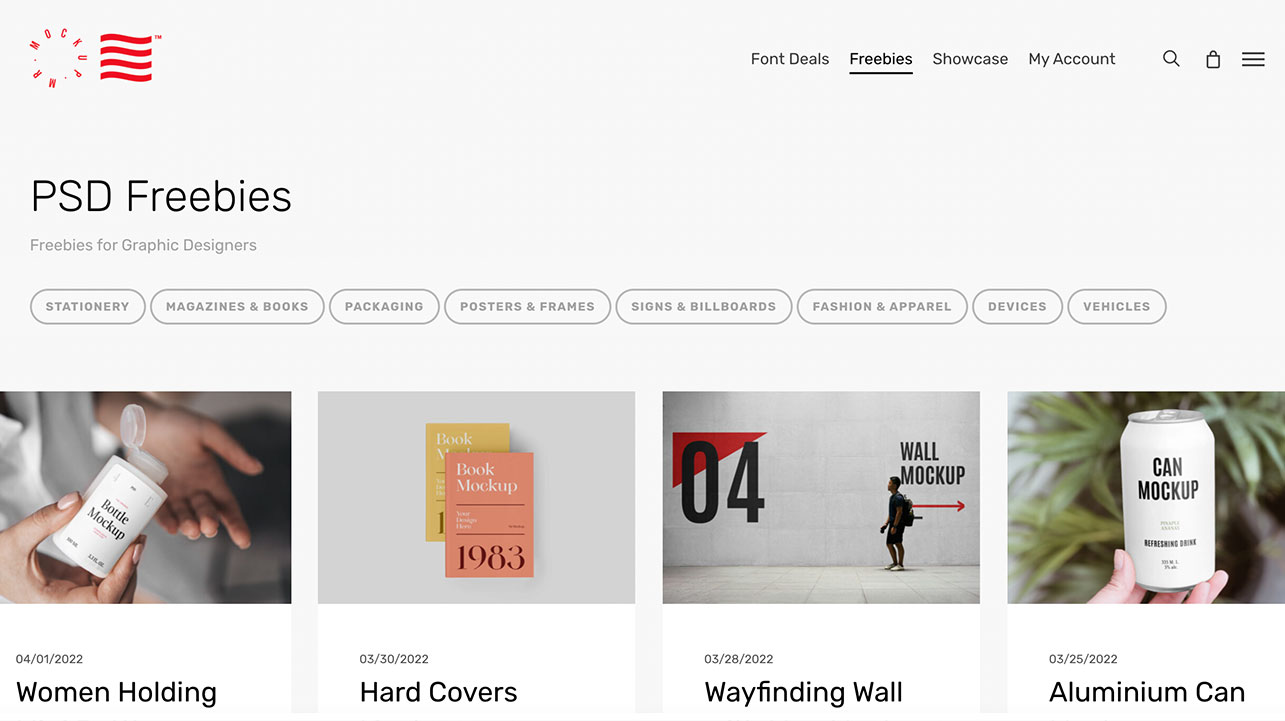Open the Bottle Mockup thumbnail
Image resolution: width=1285 pixels, height=721 pixels.
[x=146, y=497]
